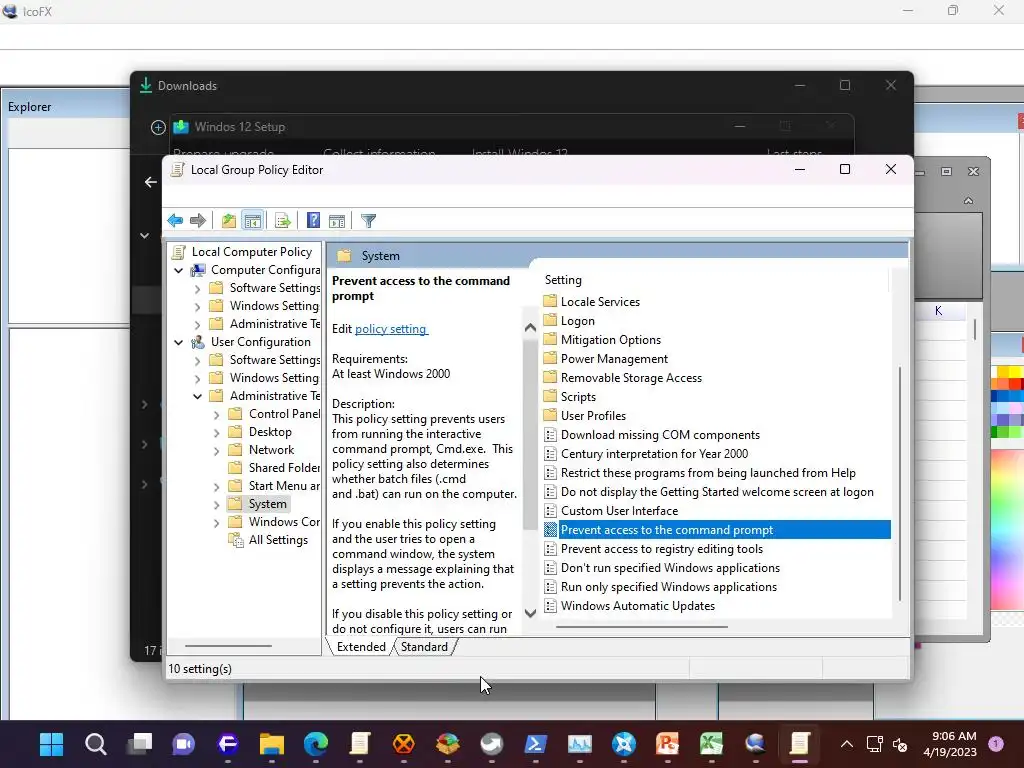The width and height of the screenshot is (1024, 768).
Task: Open Help using the question mark icon
Action: click(x=313, y=221)
